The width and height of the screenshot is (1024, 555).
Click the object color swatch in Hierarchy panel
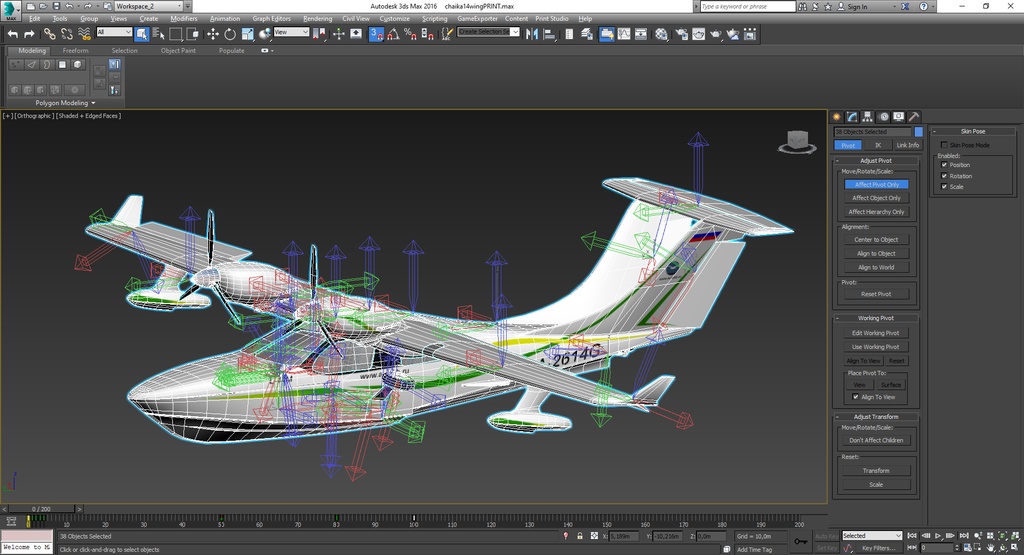point(918,132)
